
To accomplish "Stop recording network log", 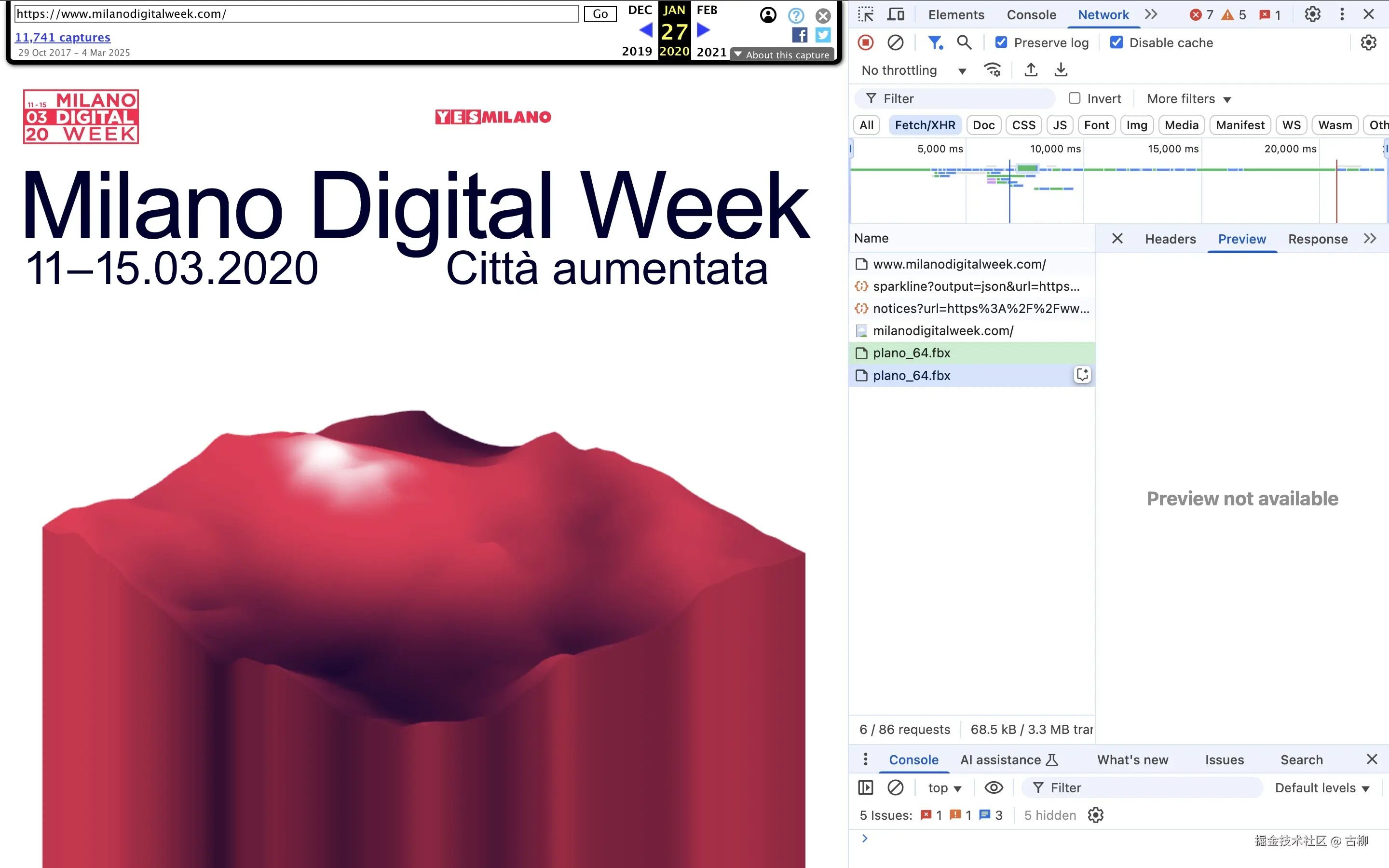I will point(866,42).
